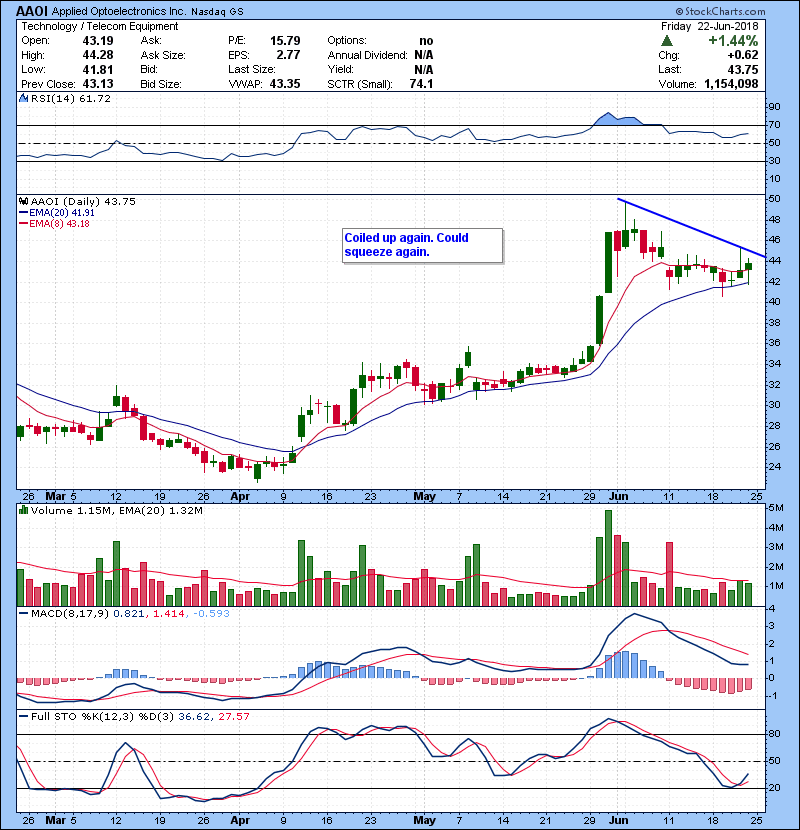Viewport: 800px width, 830px height.
Task: Click the AAOI ticker symbol in header
Action: point(32,11)
